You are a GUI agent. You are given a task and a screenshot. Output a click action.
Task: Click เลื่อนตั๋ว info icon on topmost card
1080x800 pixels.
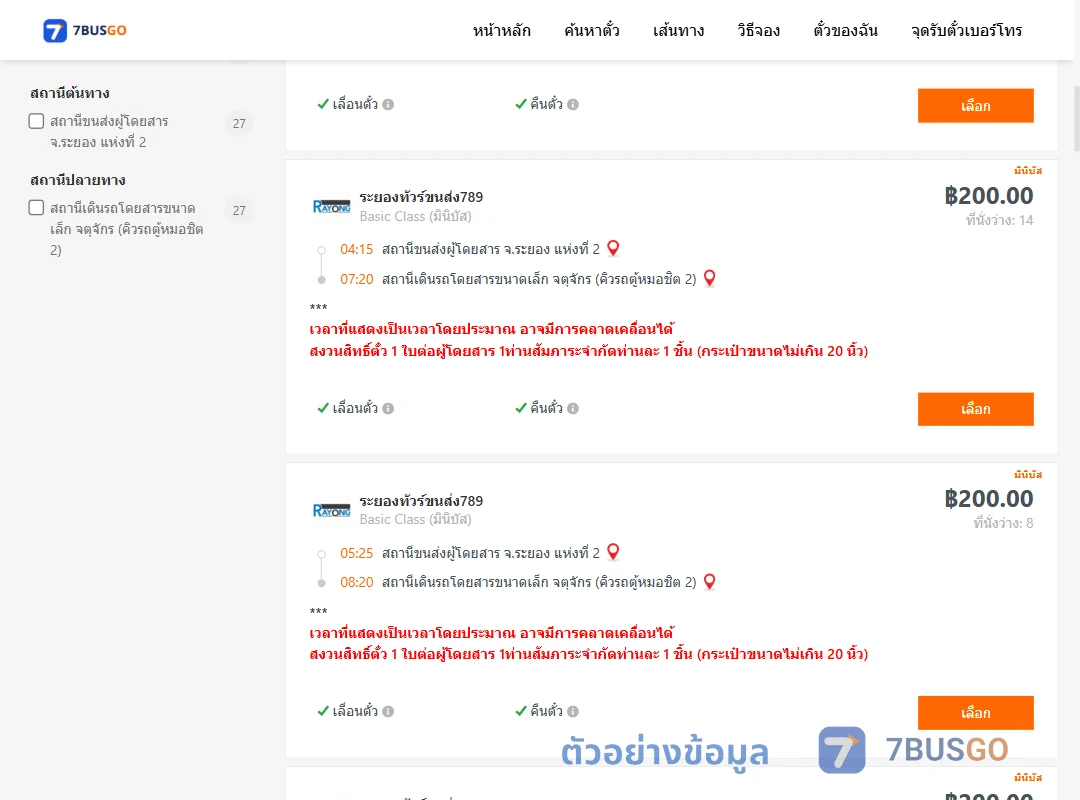[x=388, y=105]
